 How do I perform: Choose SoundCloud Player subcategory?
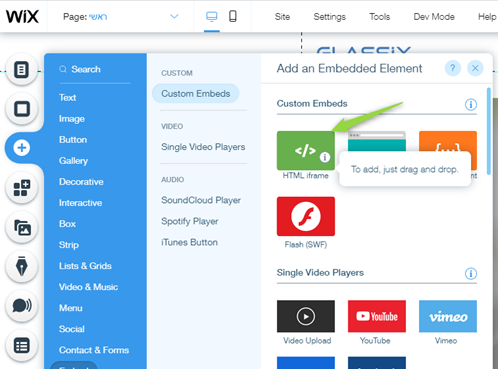201,200
